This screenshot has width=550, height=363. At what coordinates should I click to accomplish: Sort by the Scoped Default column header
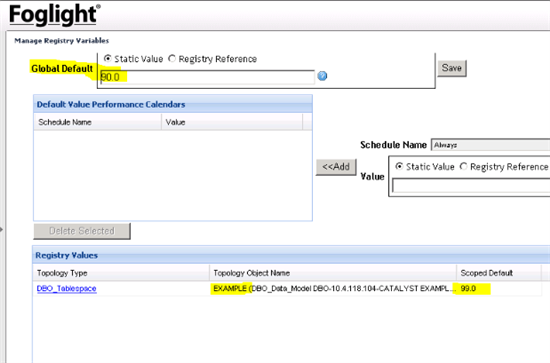499,273
